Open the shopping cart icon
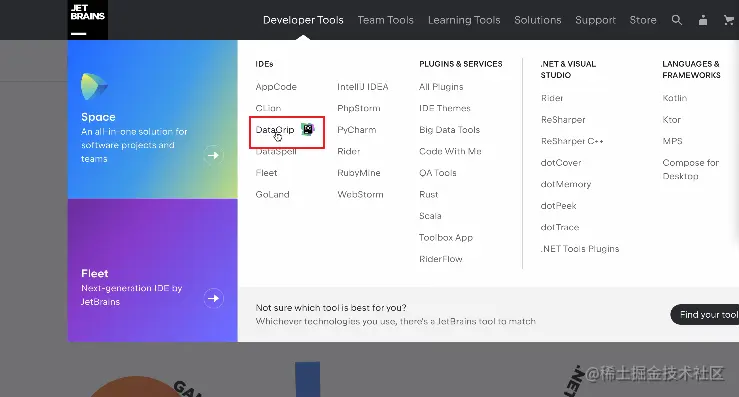The height and width of the screenshot is (397, 739). pyautogui.click(x=729, y=20)
